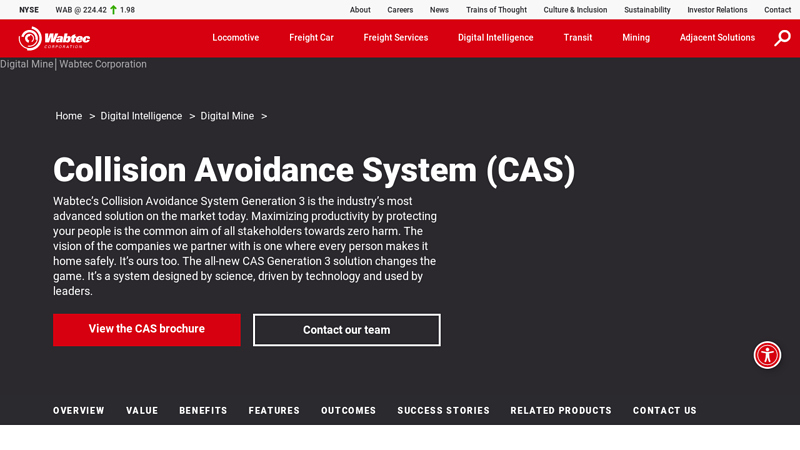This screenshot has height=450, width=800.
Task: Click the WAB @ 224.42 stock quote
Action: (81, 10)
